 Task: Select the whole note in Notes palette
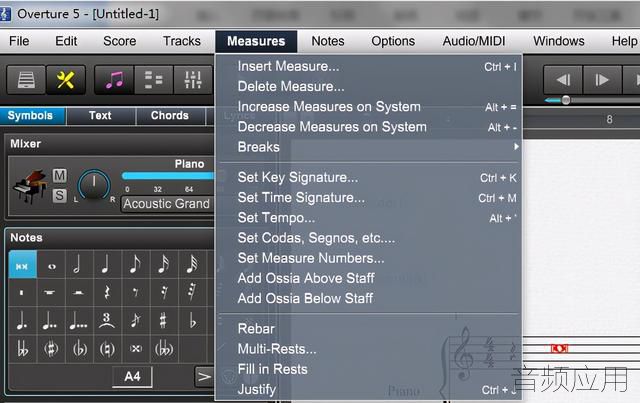tap(51, 265)
